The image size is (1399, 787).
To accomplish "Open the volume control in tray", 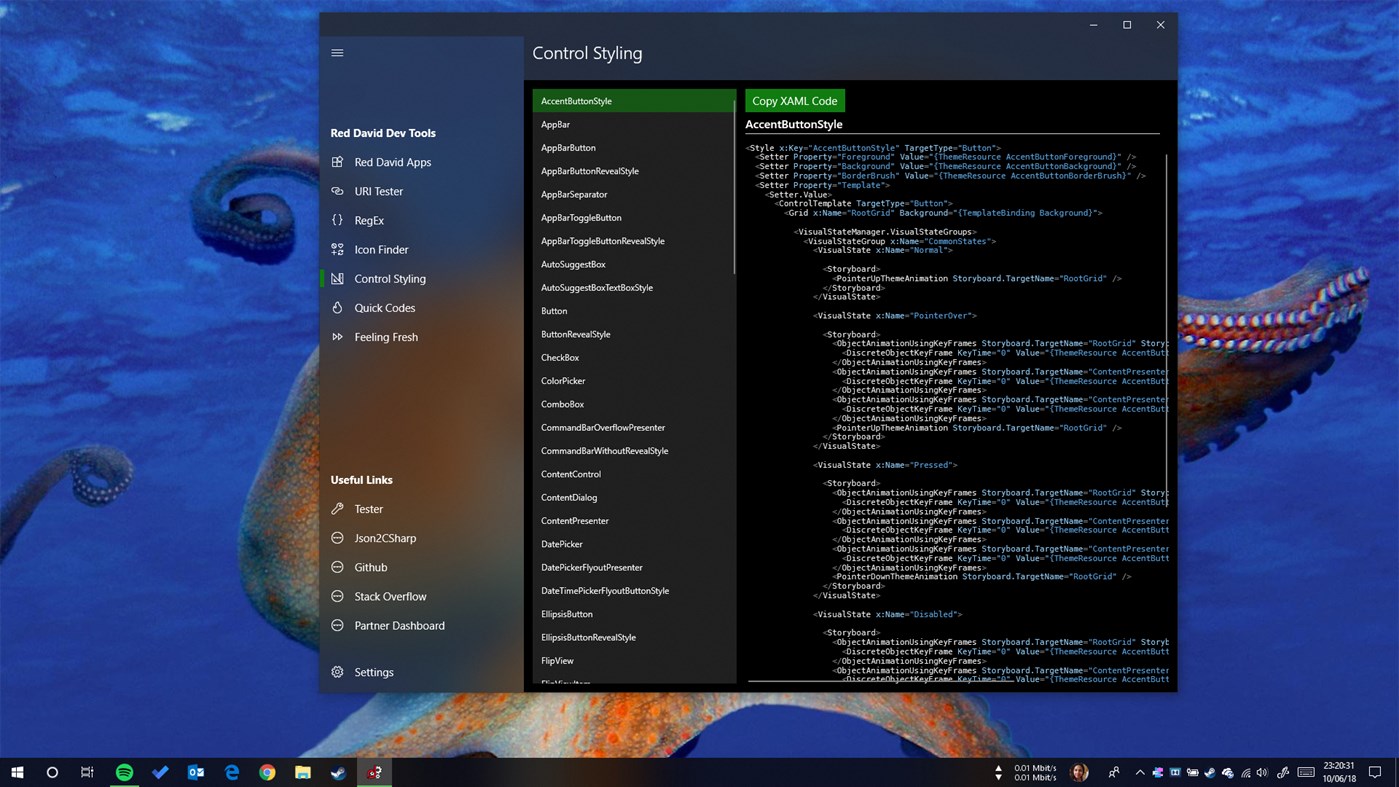I will click(x=1262, y=772).
